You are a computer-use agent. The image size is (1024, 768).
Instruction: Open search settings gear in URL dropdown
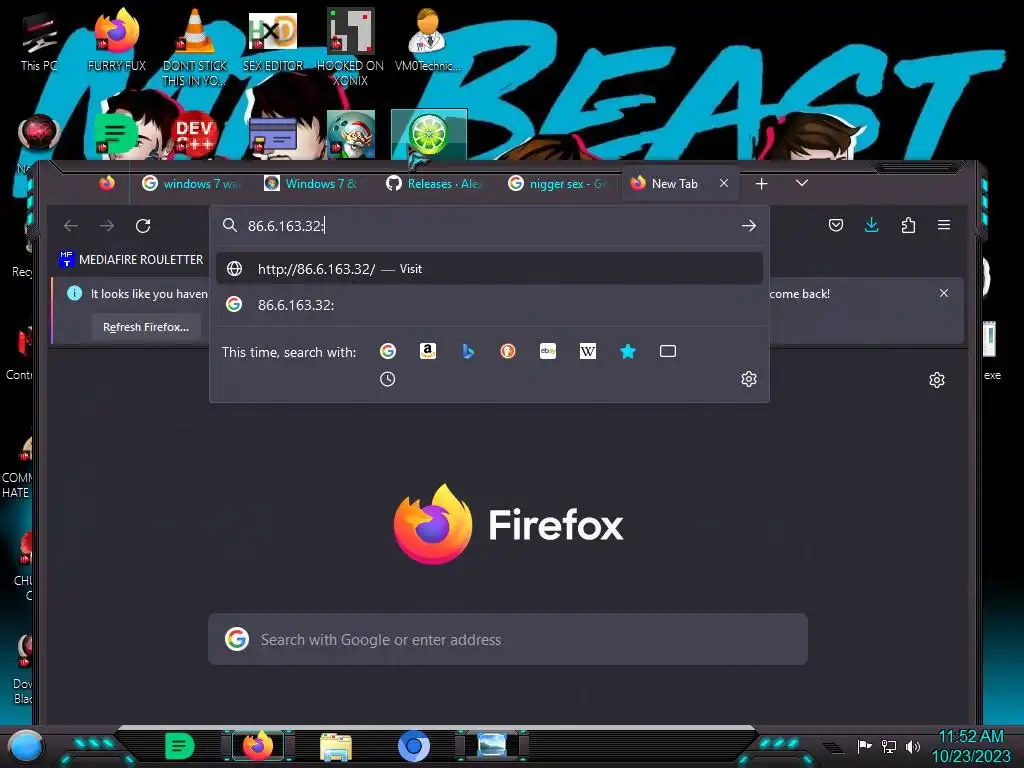click(748, 379)
